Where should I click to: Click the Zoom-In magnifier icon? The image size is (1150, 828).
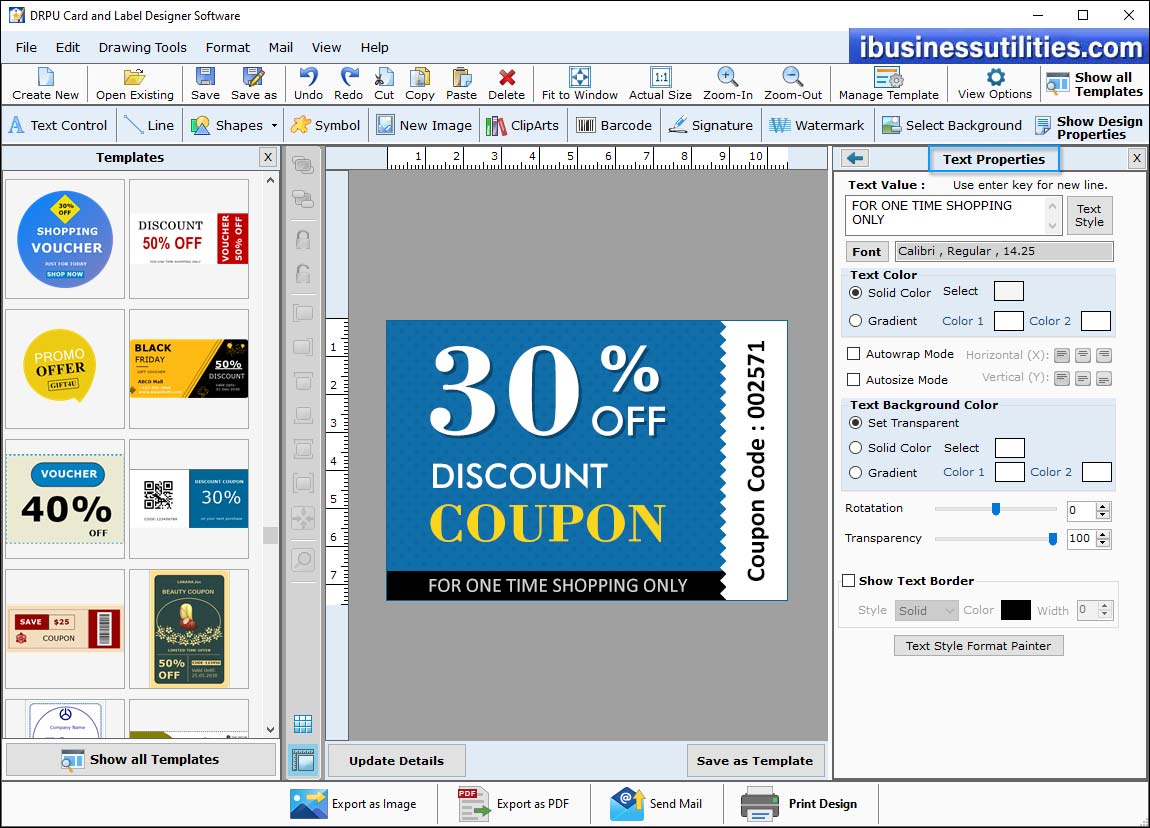728,78
